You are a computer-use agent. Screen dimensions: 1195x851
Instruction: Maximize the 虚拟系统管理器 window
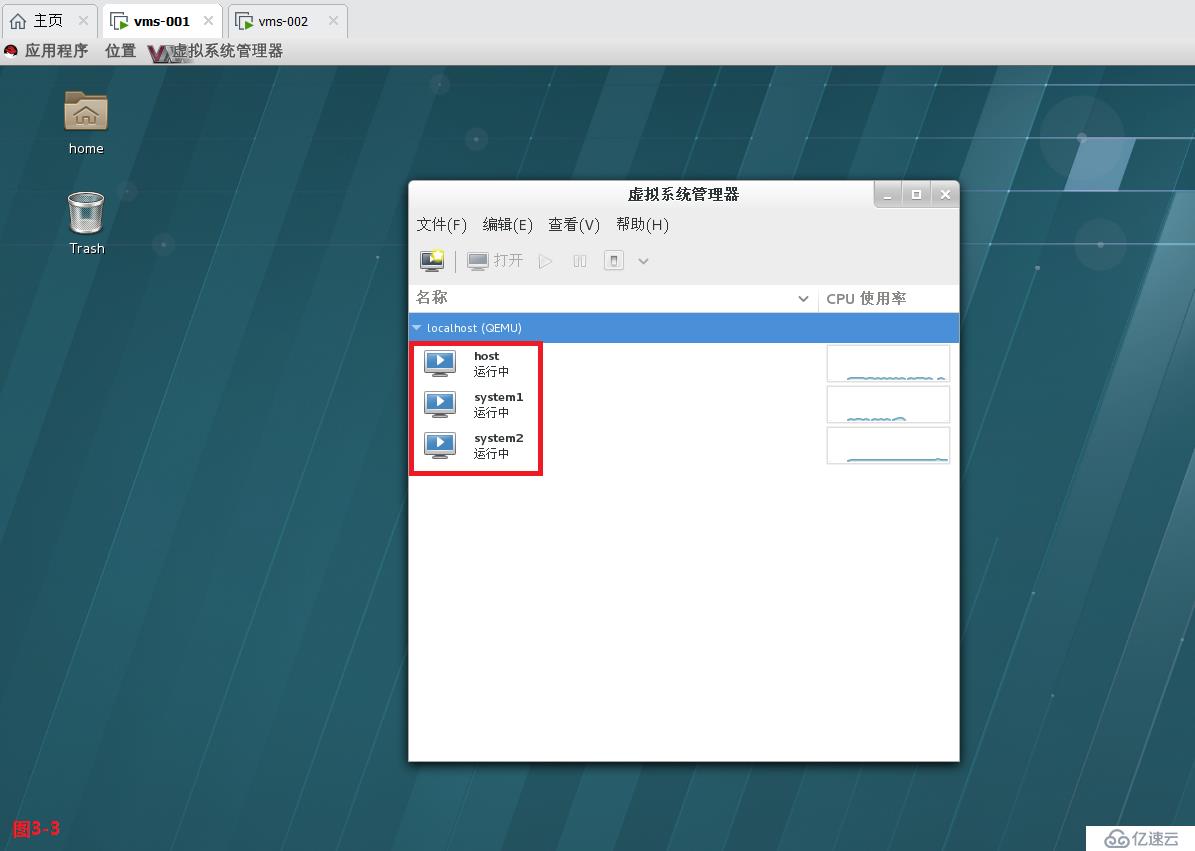[916, 195]
